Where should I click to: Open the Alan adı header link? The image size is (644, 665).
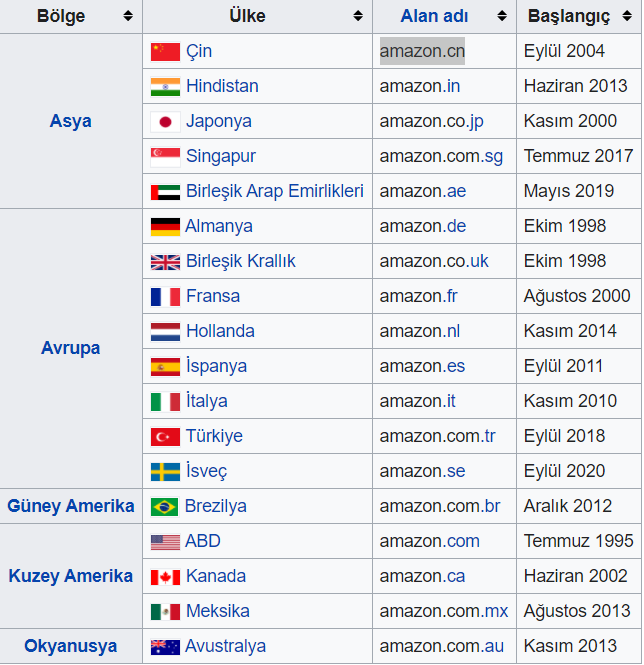434,16
